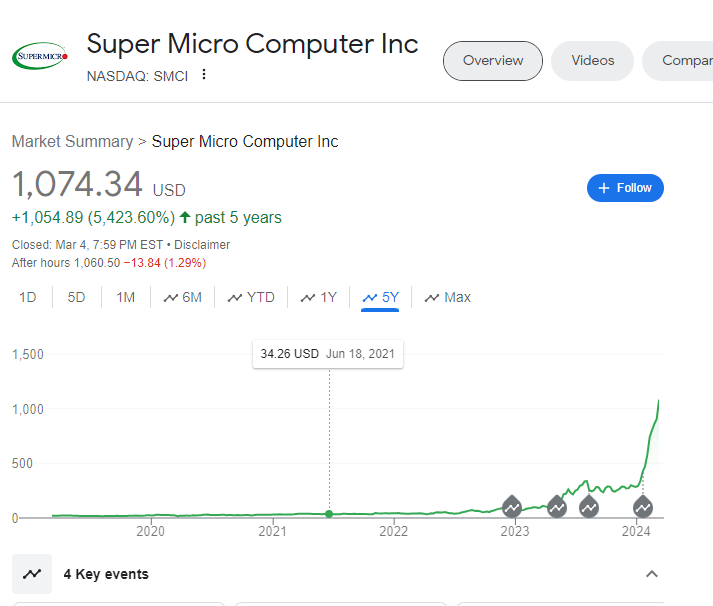Click the key event marker near 2023

[511, 506]
